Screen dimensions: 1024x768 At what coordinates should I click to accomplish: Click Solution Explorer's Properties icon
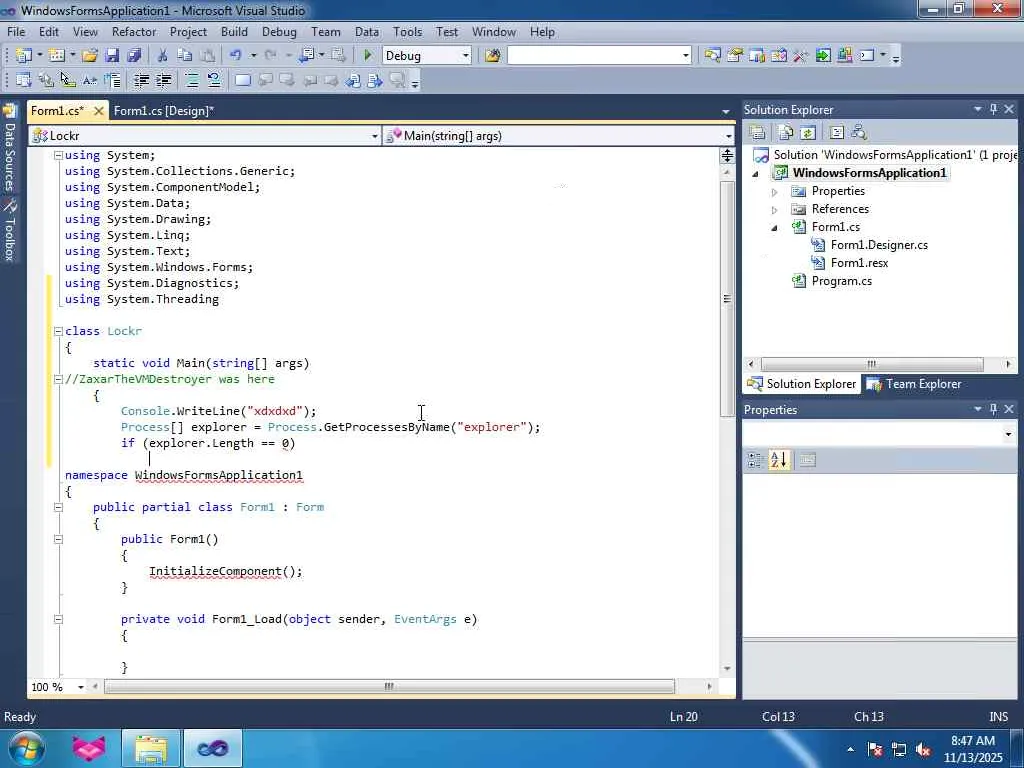(x=758, y=133)
